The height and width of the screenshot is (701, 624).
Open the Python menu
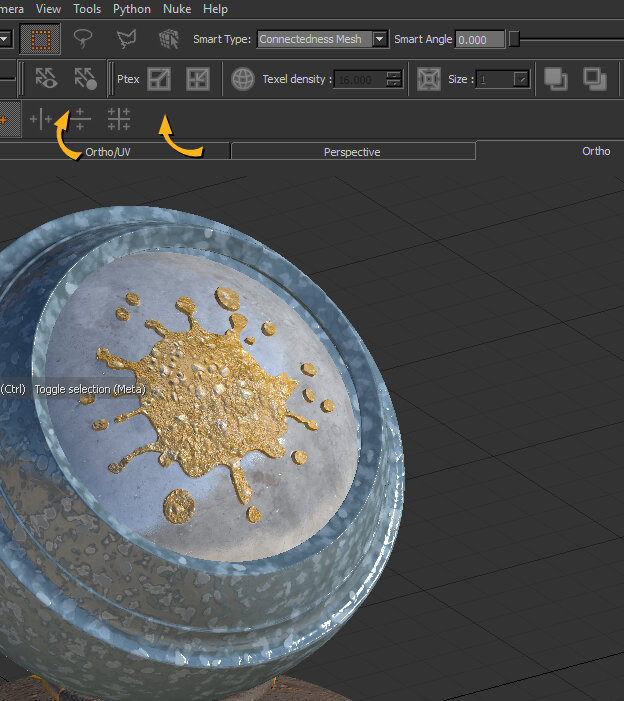tap(131, 9)
